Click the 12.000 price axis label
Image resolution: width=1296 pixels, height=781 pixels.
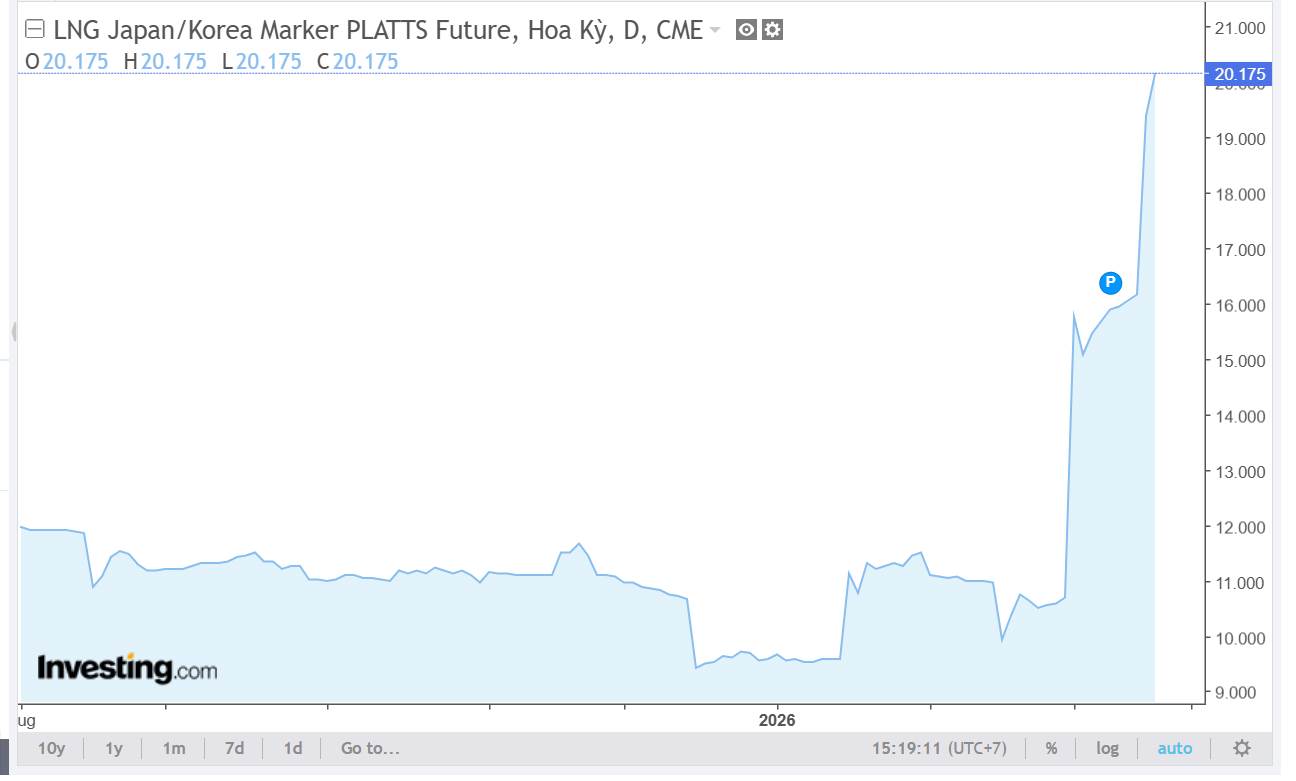tap(1238, 528)
